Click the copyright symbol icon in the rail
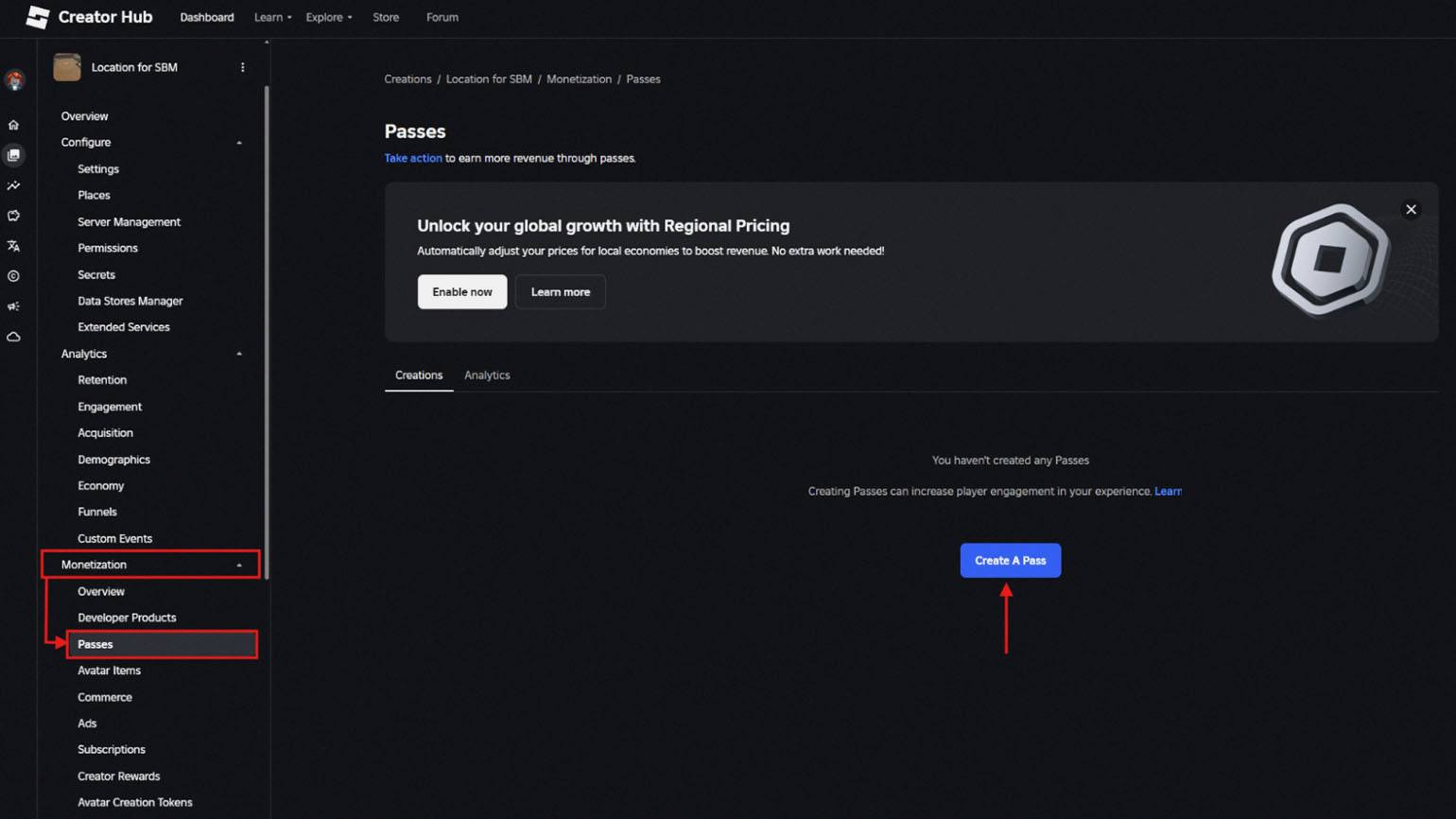This screenshot has height=819, width=1456. pos(13,276)
